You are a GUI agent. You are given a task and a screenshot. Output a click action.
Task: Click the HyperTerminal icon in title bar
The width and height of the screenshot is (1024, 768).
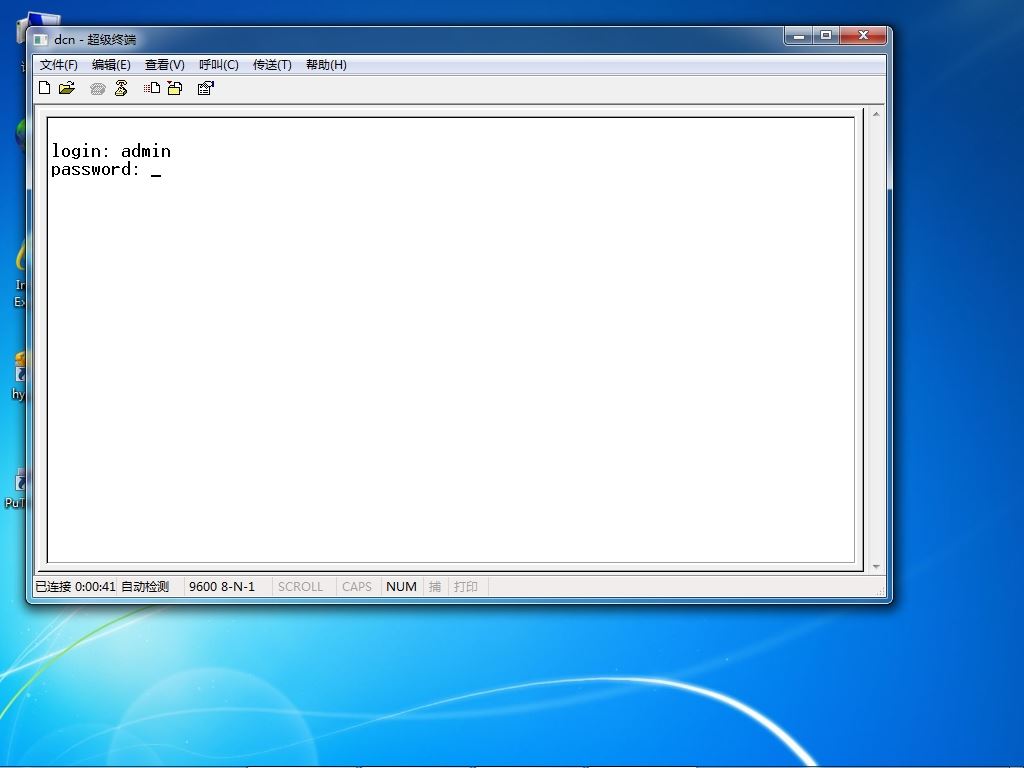point(40,40)
